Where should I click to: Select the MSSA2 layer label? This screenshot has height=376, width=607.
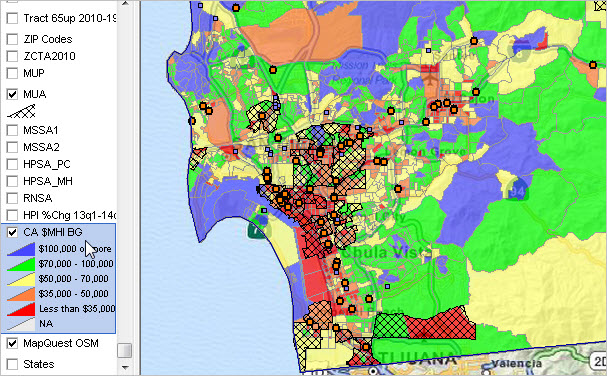pos(41,147)
